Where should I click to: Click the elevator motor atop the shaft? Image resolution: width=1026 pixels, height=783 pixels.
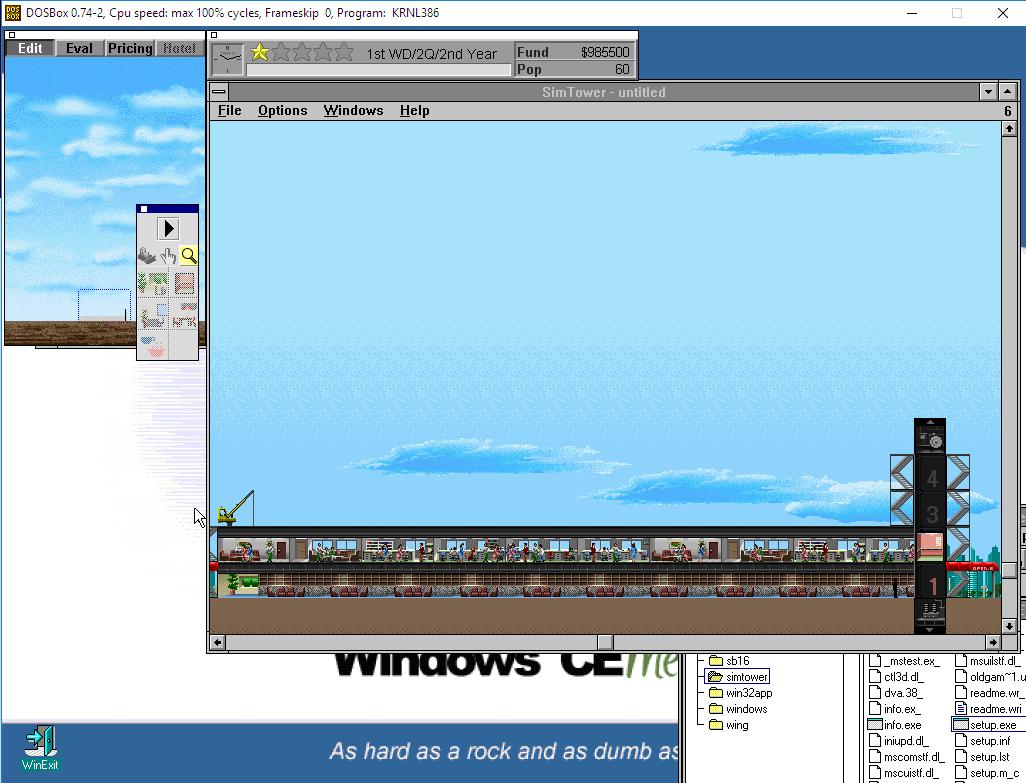coord(930,438)
